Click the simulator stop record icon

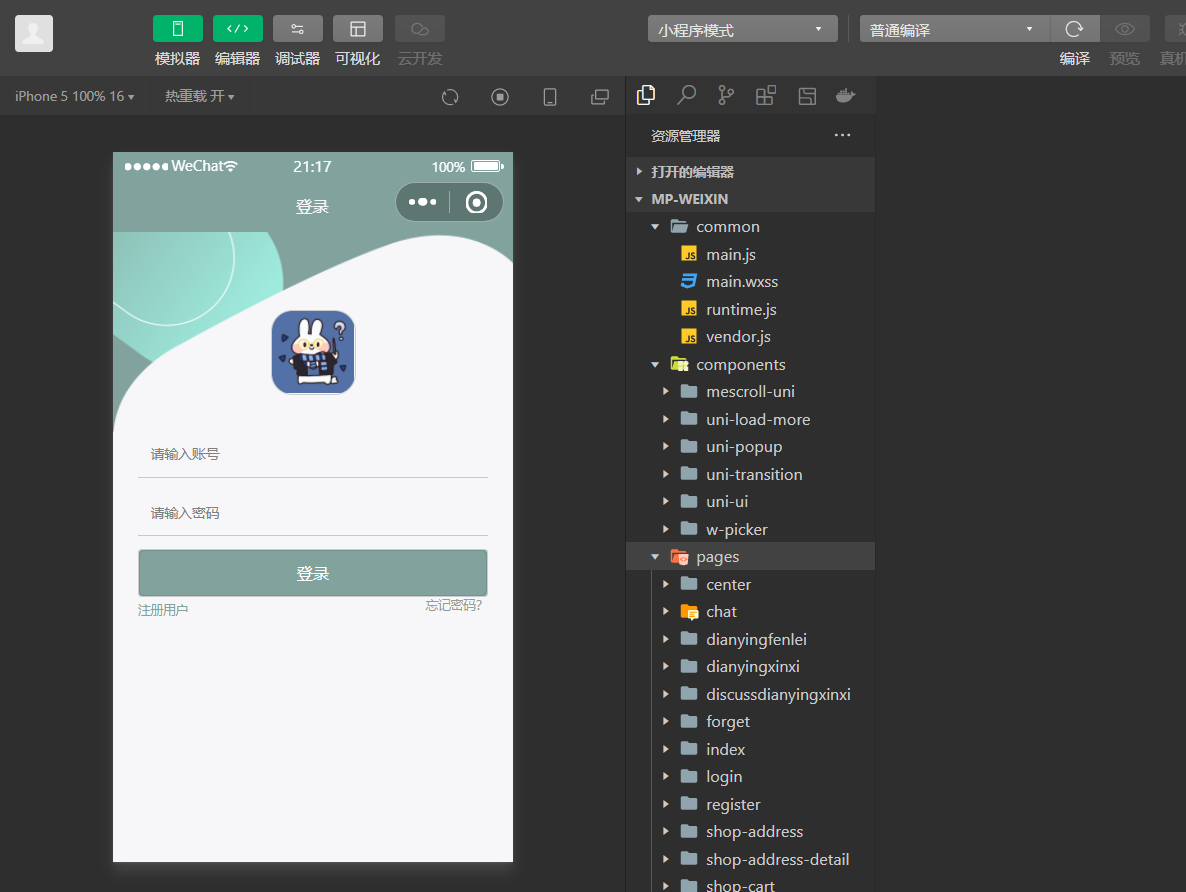(x=500, y=97)
